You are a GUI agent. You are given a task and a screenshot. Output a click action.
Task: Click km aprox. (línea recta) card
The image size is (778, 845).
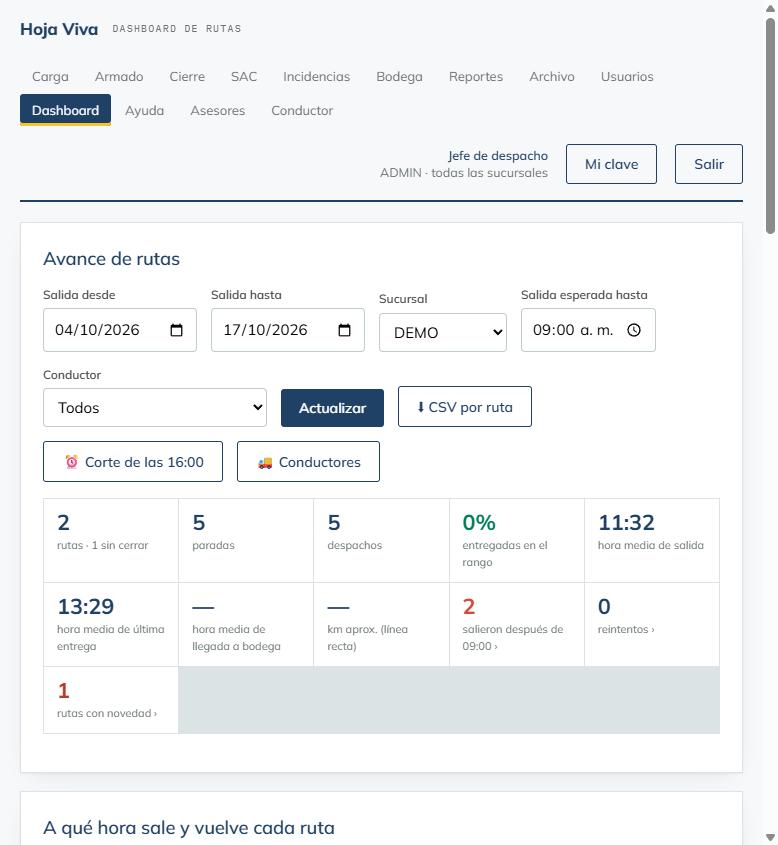381,624
